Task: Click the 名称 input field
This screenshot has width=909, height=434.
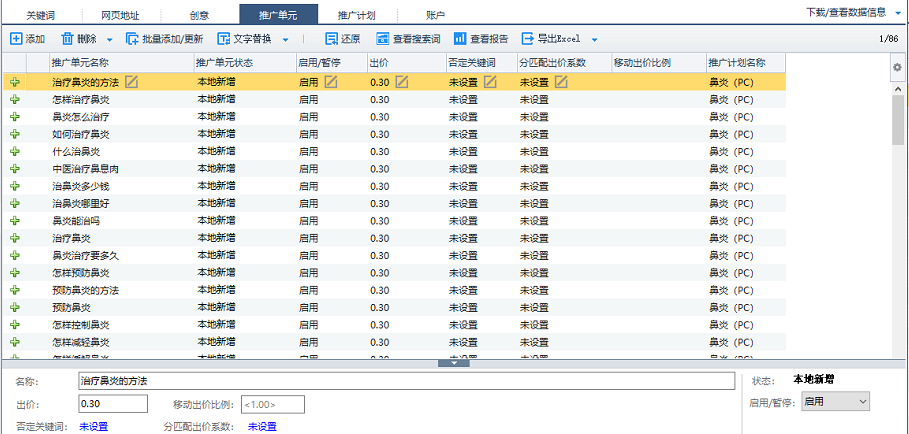Action: point(406,381)
